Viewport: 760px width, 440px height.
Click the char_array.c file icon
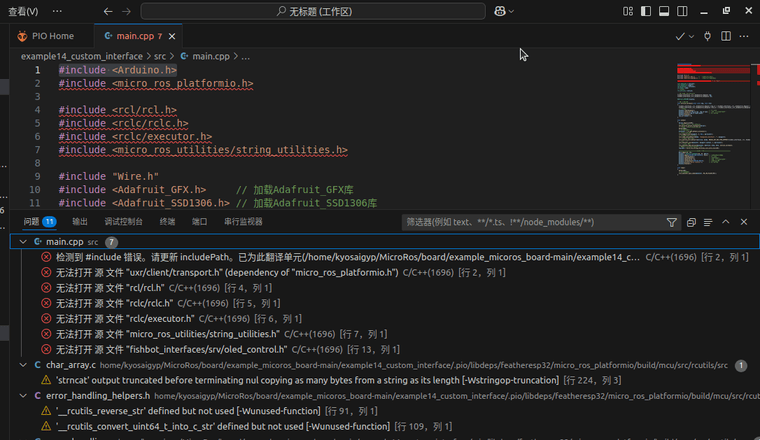click(38, 364)
